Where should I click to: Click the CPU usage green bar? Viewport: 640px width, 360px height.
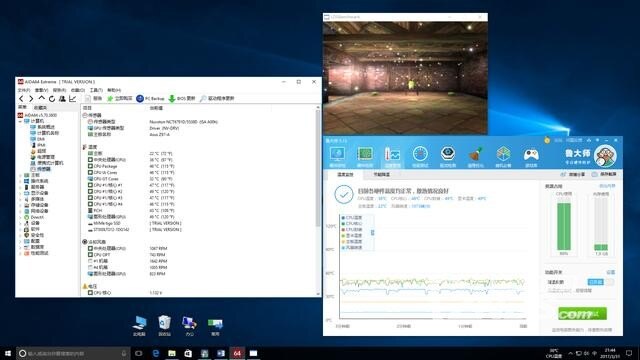coord(564,226)
